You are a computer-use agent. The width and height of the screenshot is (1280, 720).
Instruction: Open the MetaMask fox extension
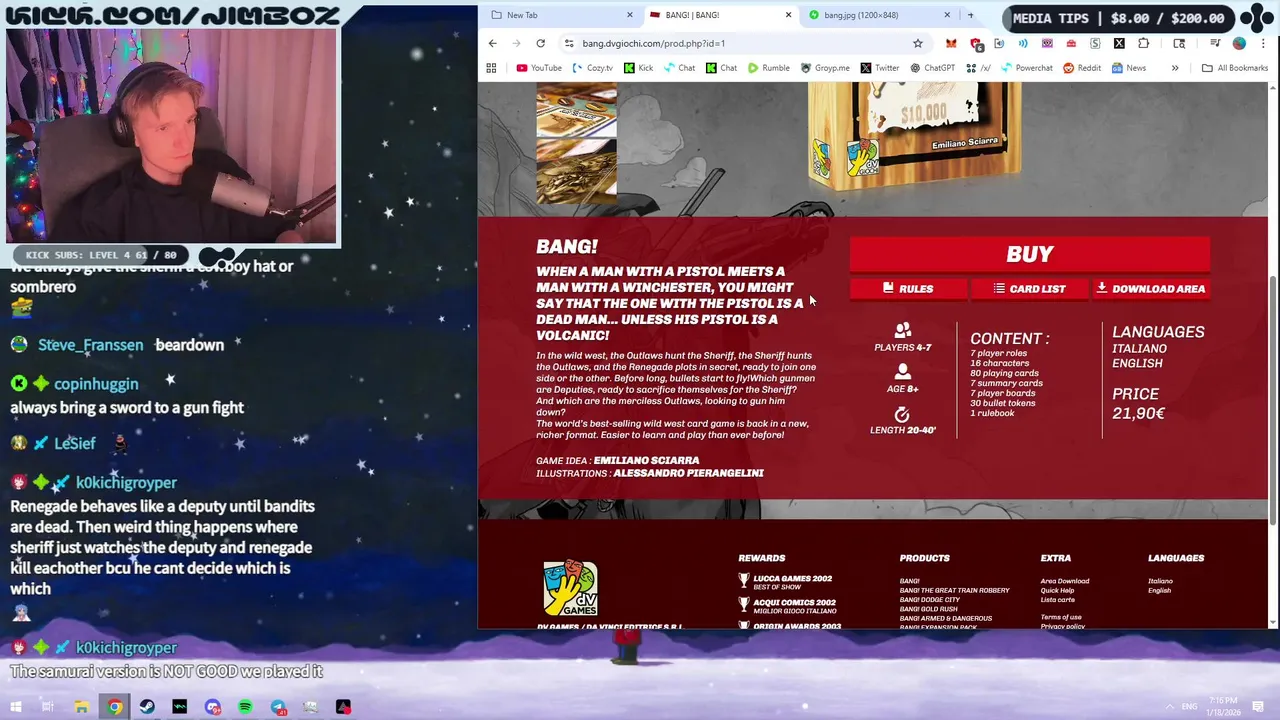951,43
